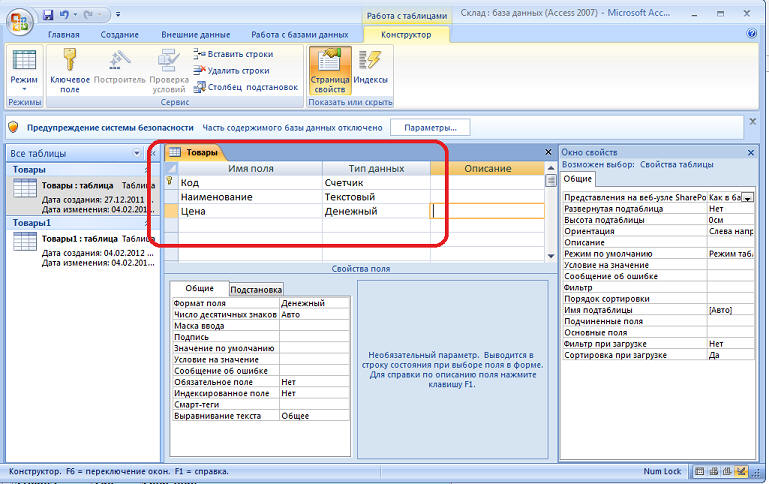The image size is (769, 484).
Task: Click the Help question mark icon
Action: point(751,34)
